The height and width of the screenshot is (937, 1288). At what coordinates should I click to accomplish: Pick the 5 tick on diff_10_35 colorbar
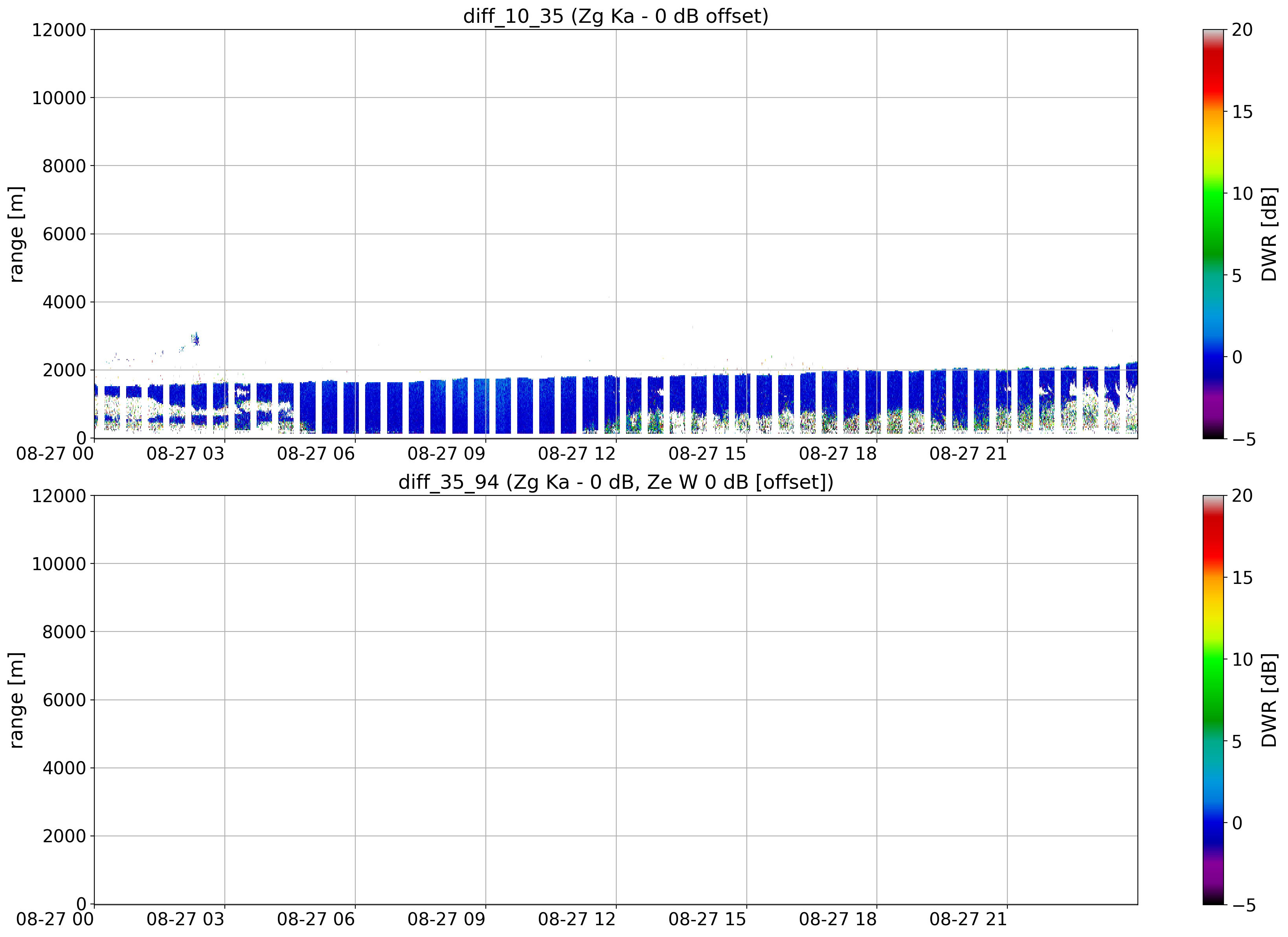click(1237, 276)
